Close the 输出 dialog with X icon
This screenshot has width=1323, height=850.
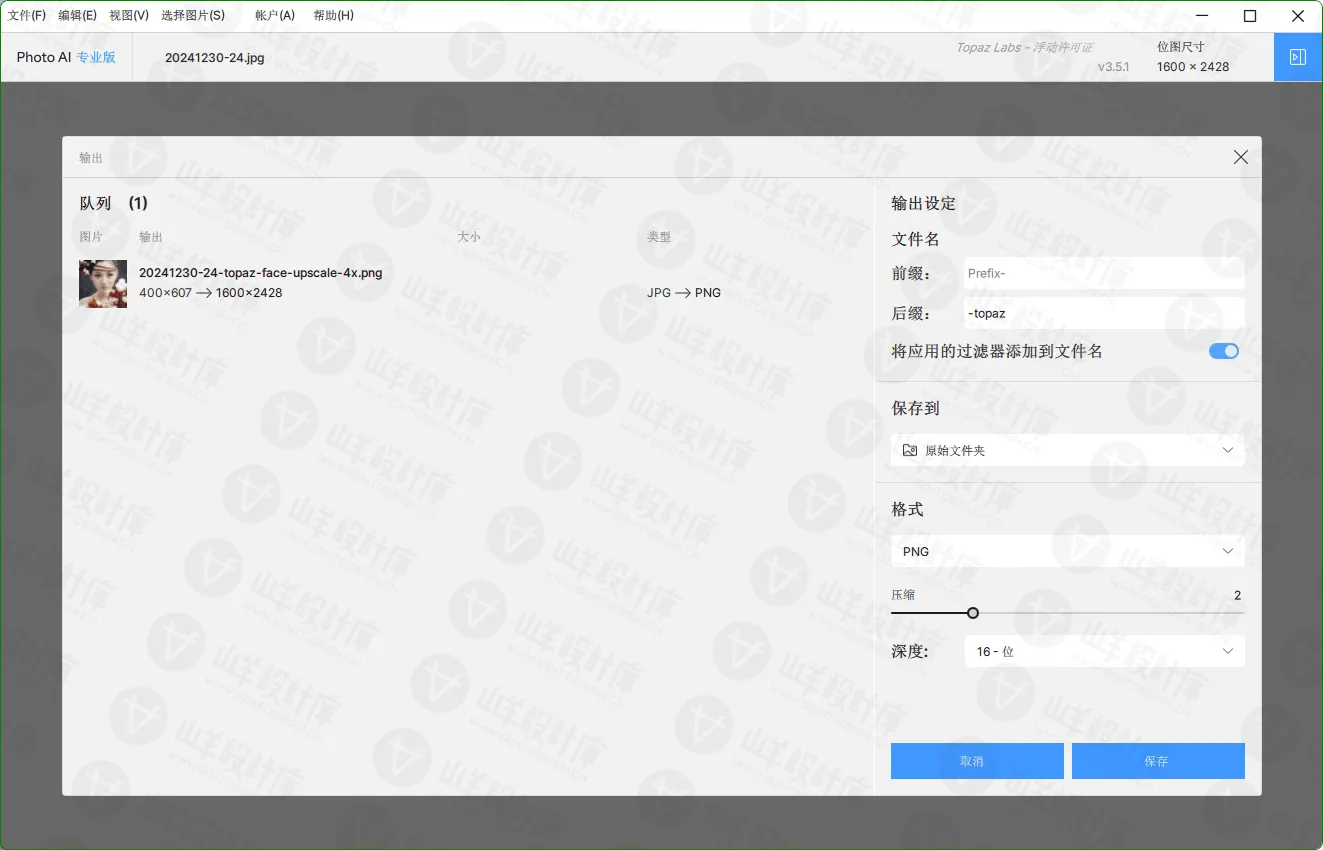(1240, 157)
